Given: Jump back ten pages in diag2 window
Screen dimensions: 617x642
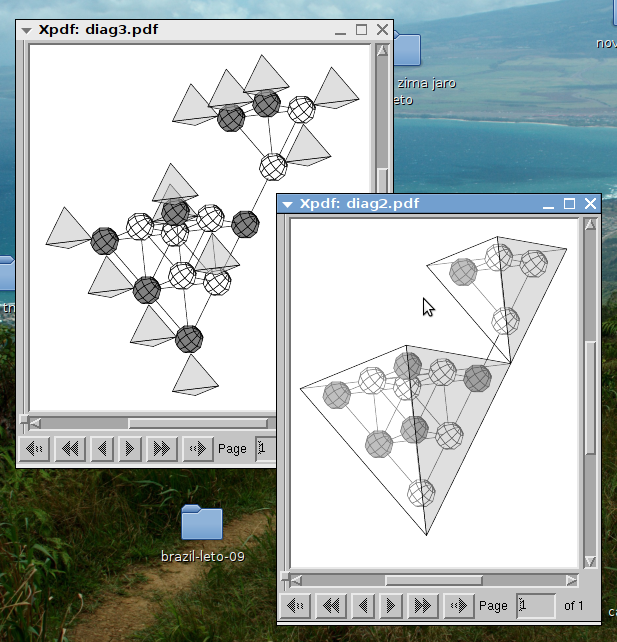Looking at the screenshot, I should click(331, 605).
